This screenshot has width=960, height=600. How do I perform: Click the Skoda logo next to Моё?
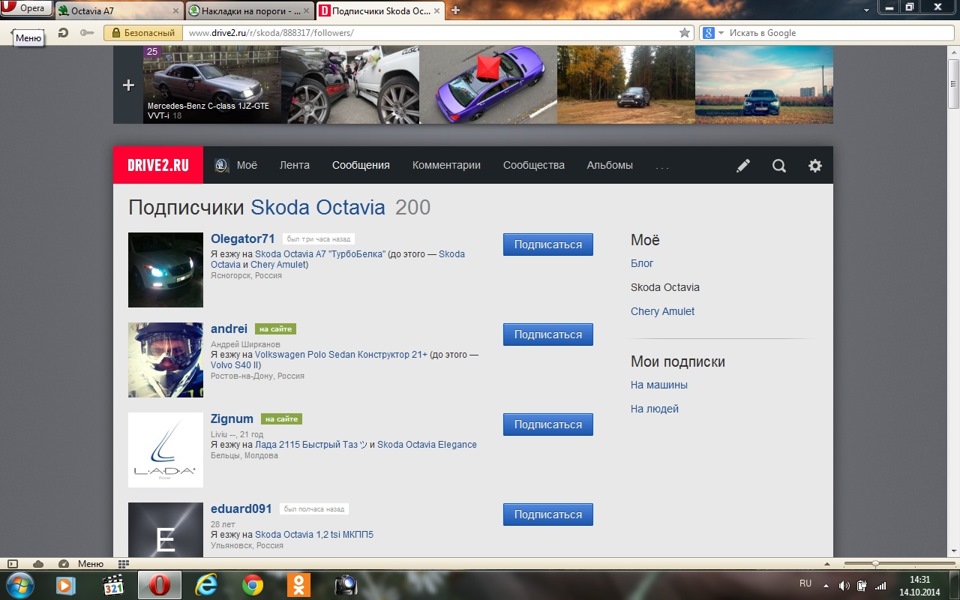222,165
